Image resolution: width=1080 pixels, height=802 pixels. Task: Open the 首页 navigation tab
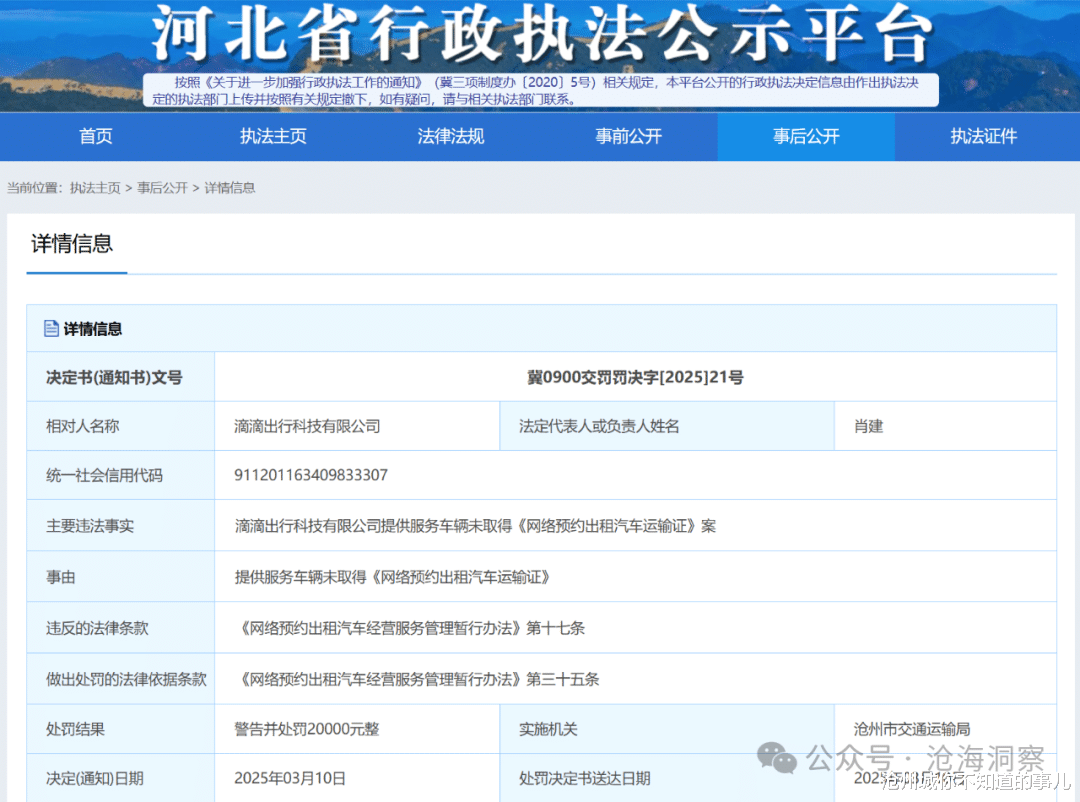tap(96, 136)
